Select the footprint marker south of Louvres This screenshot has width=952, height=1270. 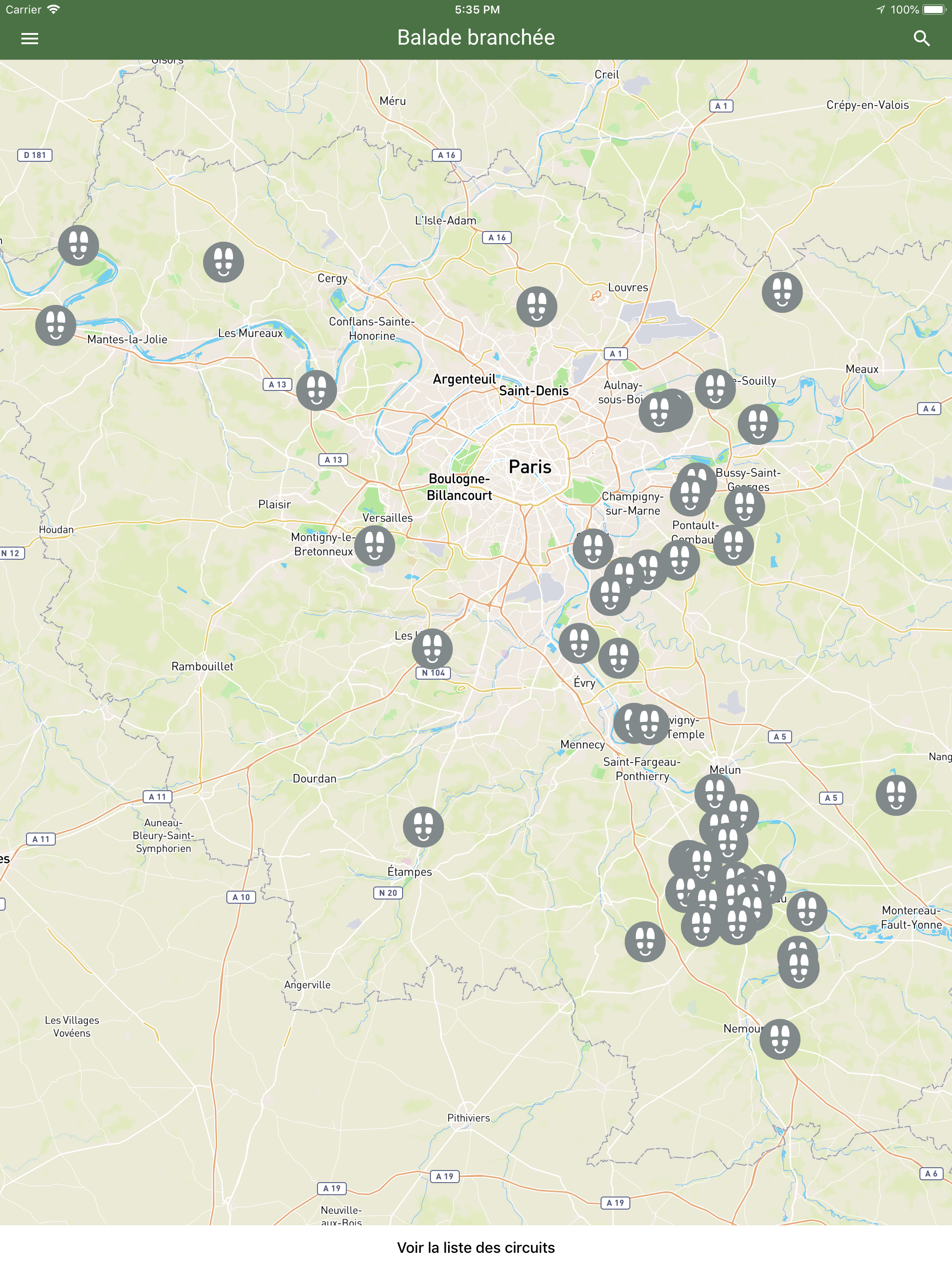[537, 307]
